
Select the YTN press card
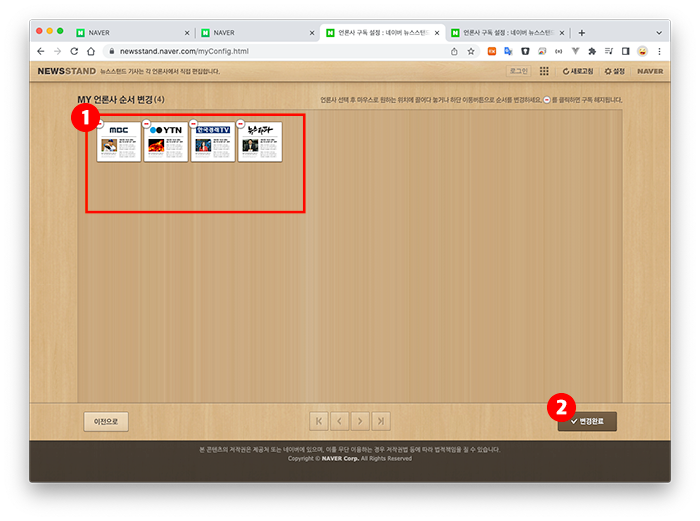click(x=166, y=142)
